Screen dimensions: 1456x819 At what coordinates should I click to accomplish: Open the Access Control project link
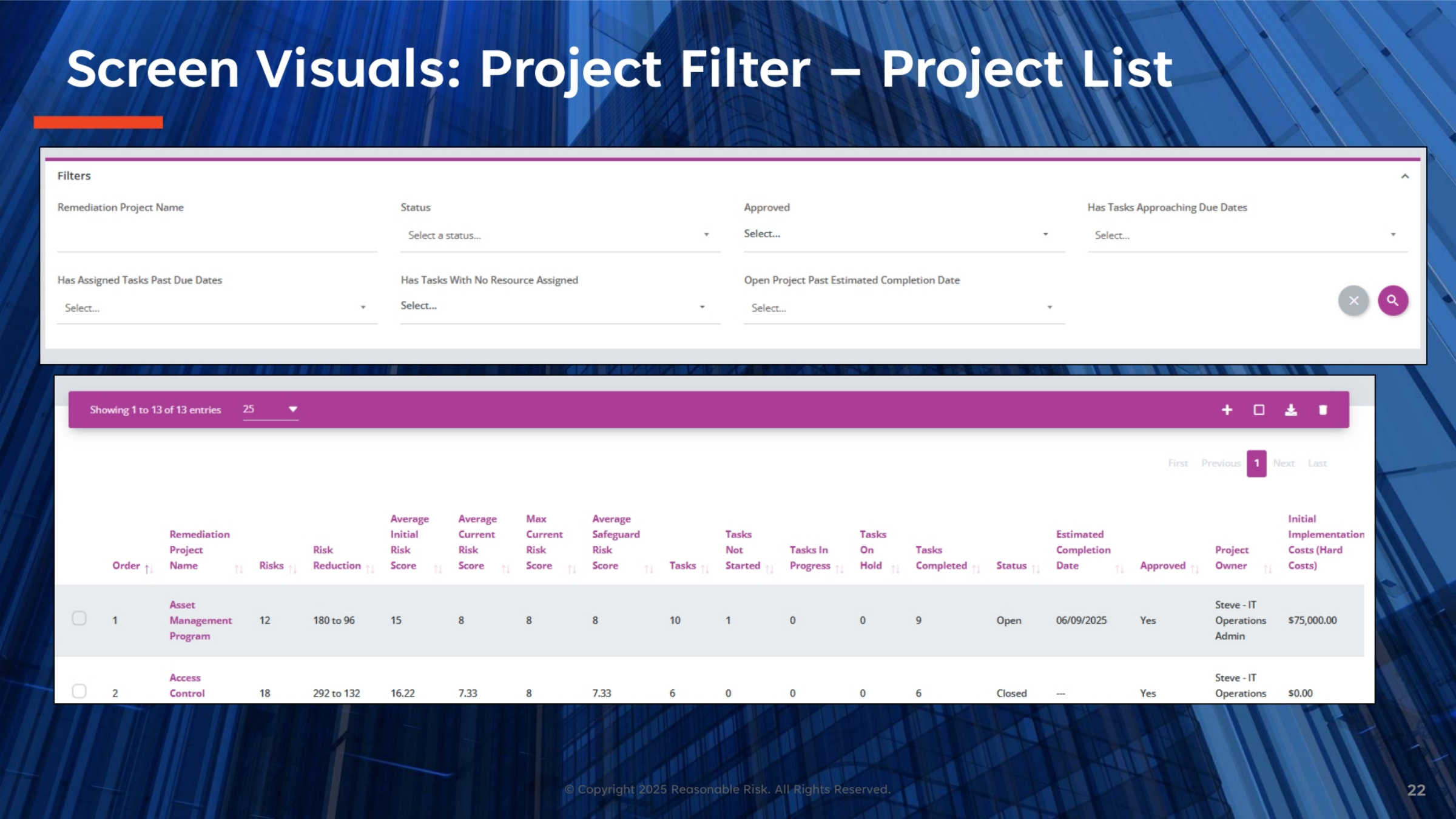187,686
